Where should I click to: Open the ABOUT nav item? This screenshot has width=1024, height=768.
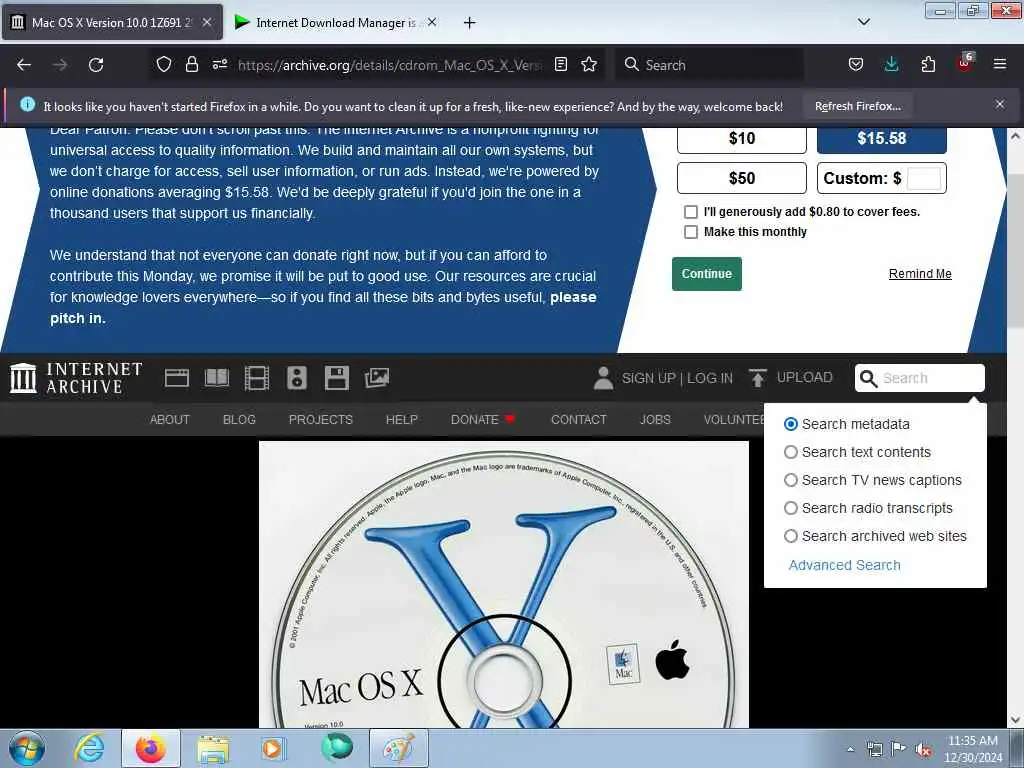pyautogui.click(x=170, y=419)
